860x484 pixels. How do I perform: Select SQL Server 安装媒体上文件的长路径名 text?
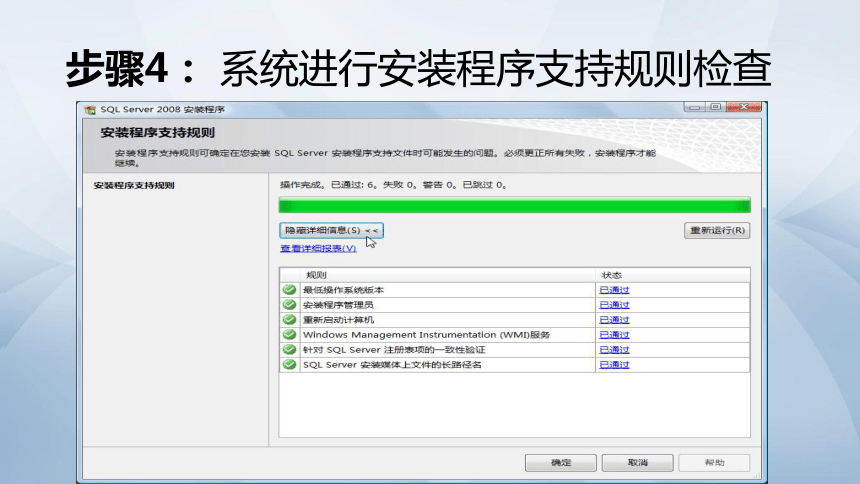coord(392,364)
